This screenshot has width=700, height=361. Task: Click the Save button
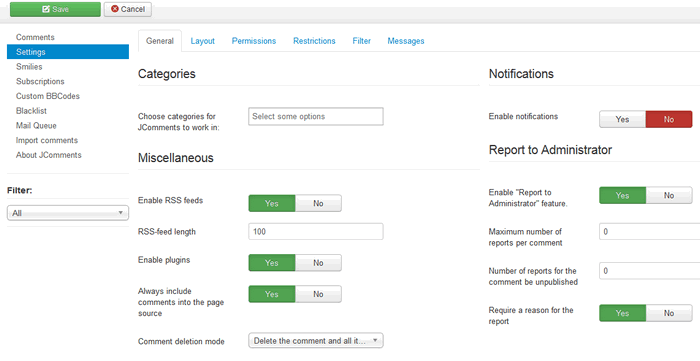(x=55, y=9)
